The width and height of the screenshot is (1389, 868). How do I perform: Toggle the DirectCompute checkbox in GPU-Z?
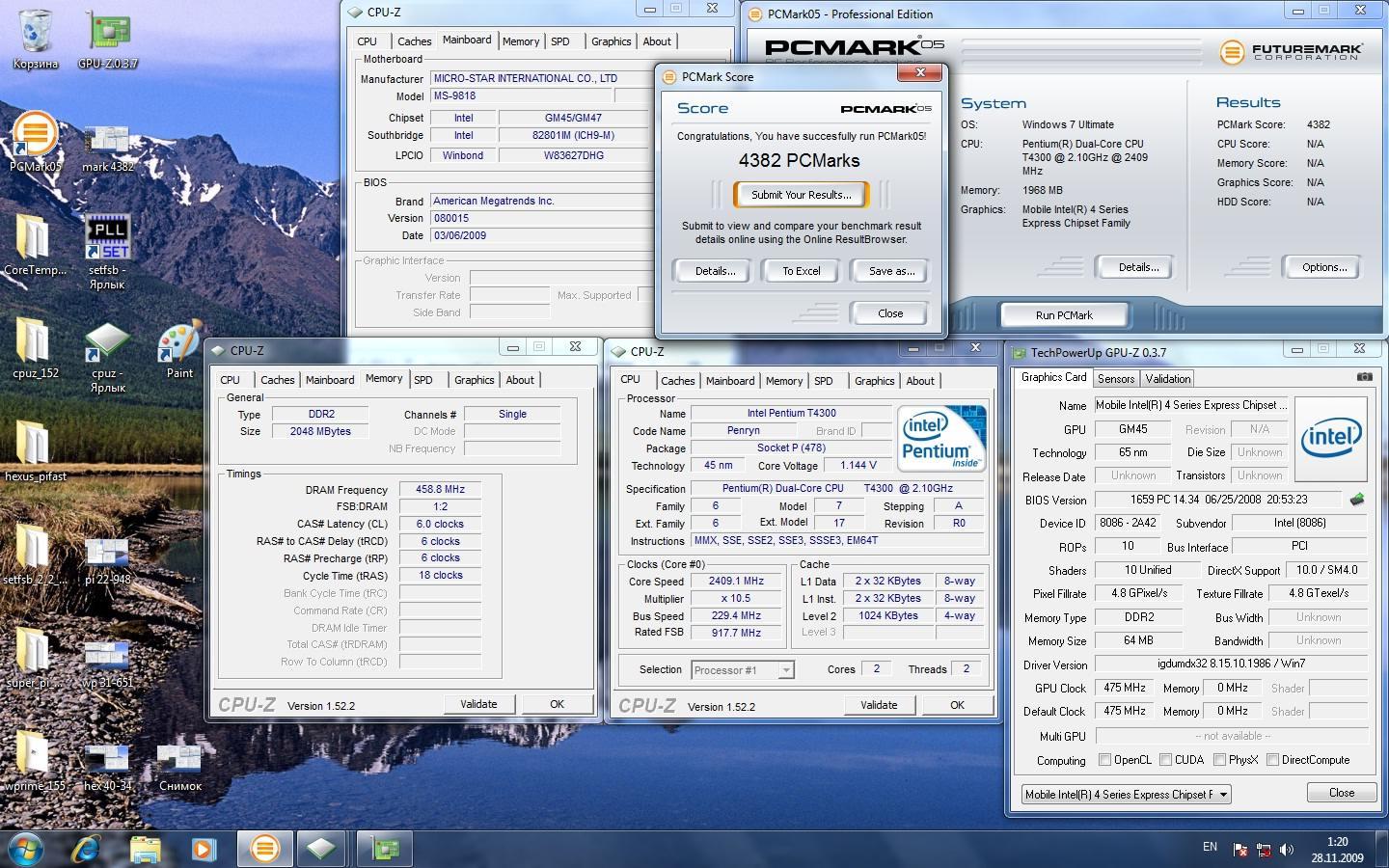click(x=1272, y=760)
